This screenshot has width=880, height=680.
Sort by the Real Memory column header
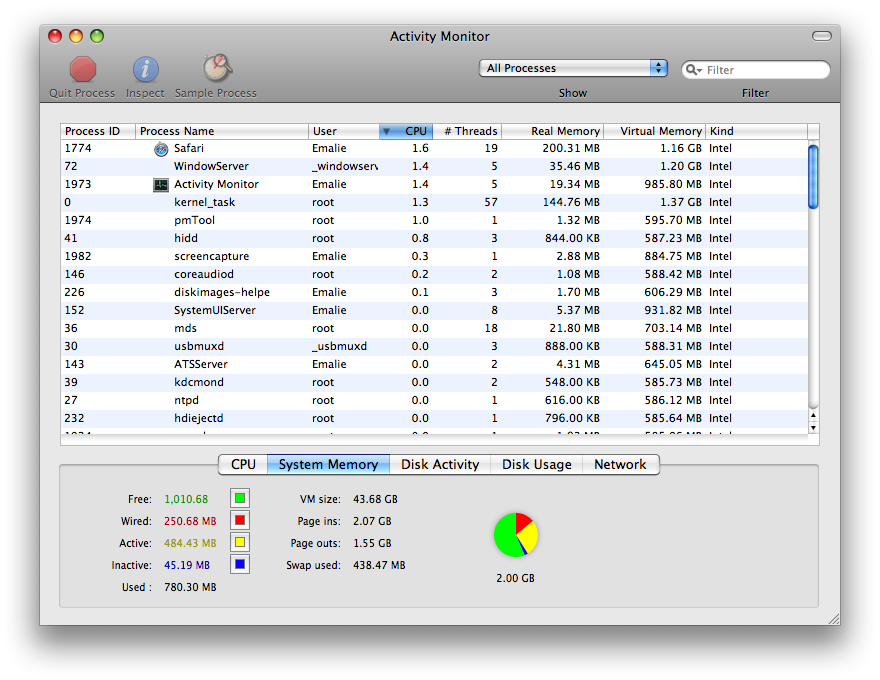pyautogui.click(x=552, y=131)
